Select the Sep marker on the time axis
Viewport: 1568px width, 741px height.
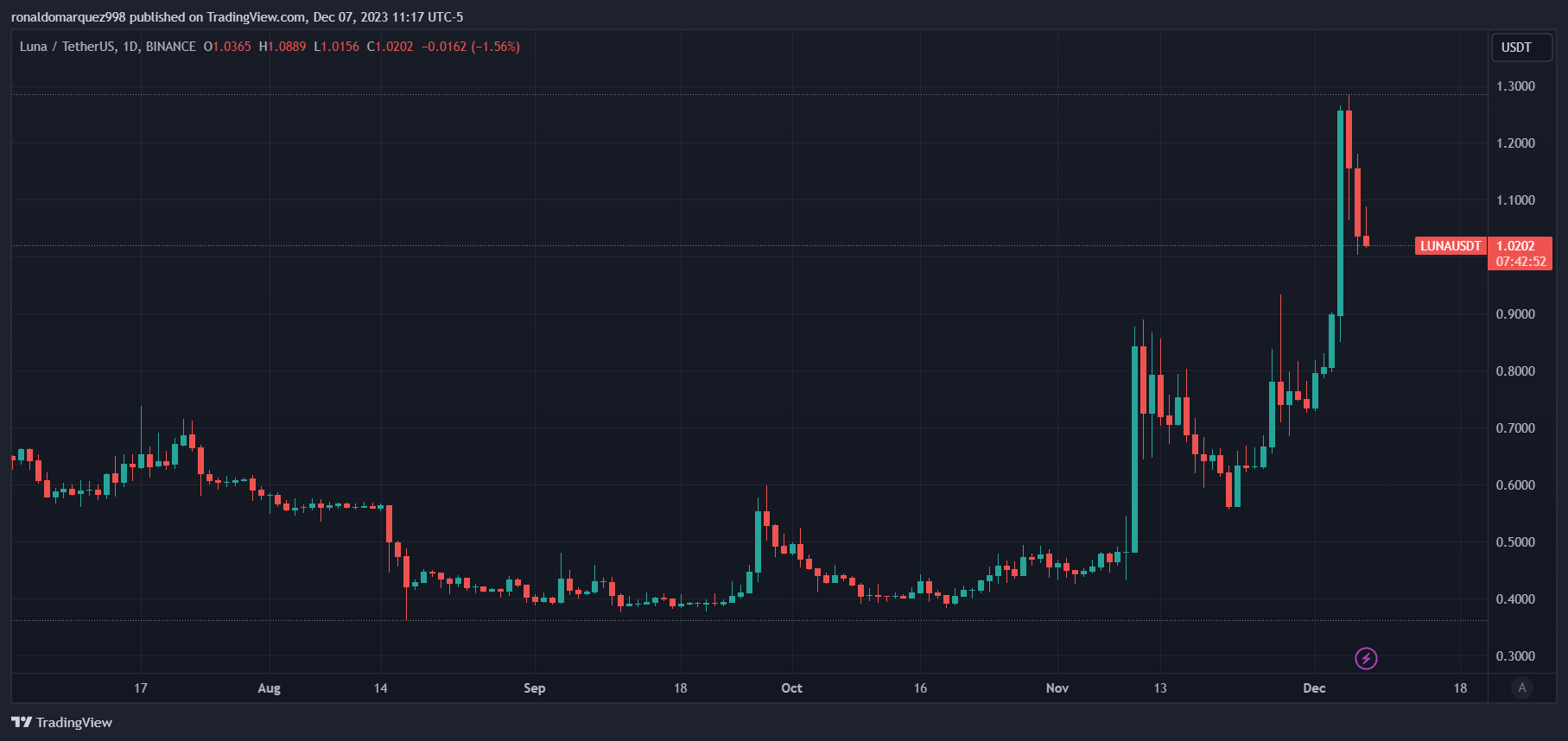tap(534, 688)
